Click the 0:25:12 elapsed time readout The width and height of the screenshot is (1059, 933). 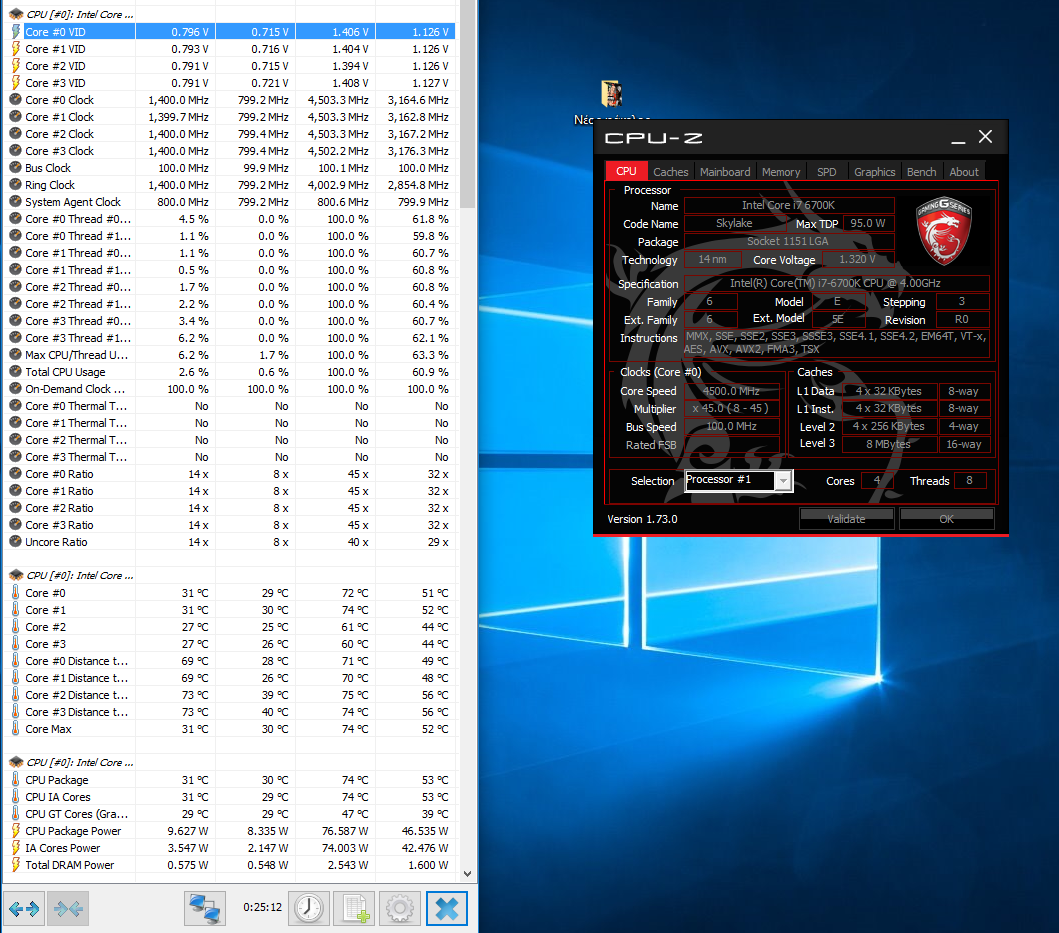click(x=263, y=907)
